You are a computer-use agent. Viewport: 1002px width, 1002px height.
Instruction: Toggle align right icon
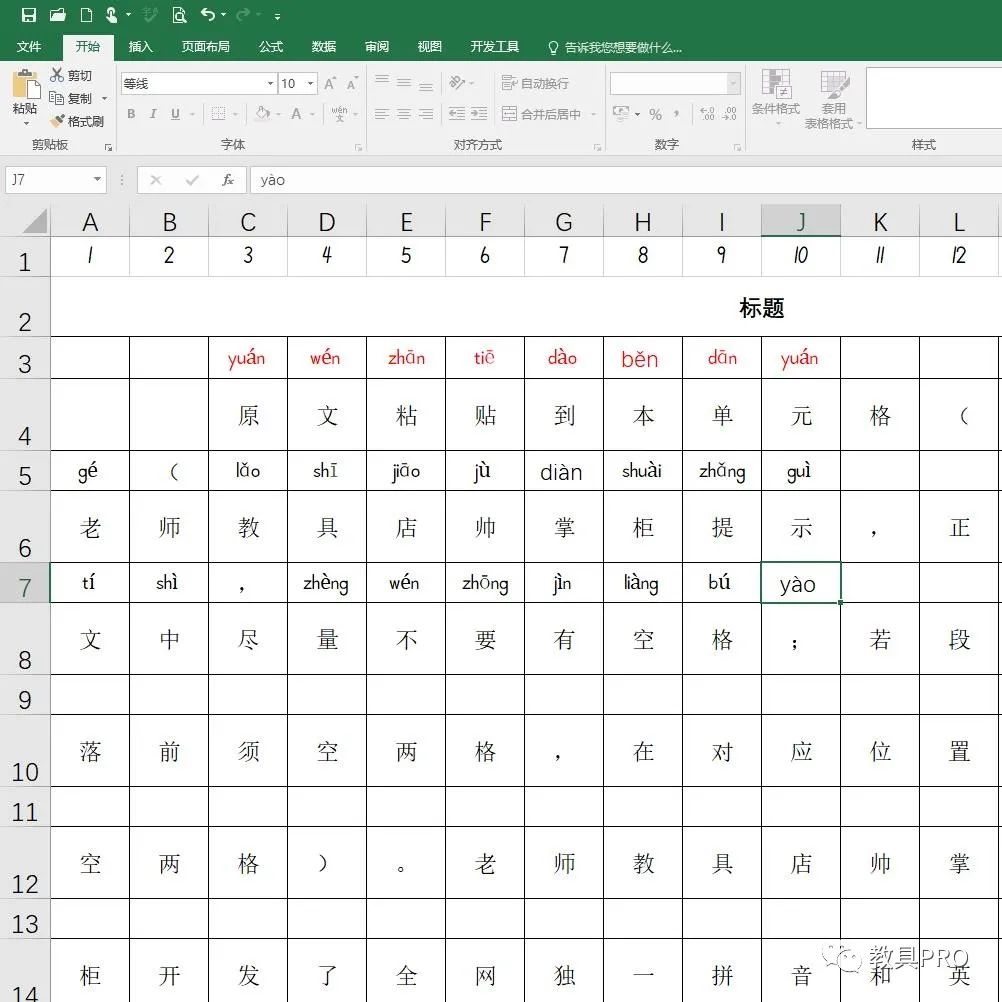426,114
